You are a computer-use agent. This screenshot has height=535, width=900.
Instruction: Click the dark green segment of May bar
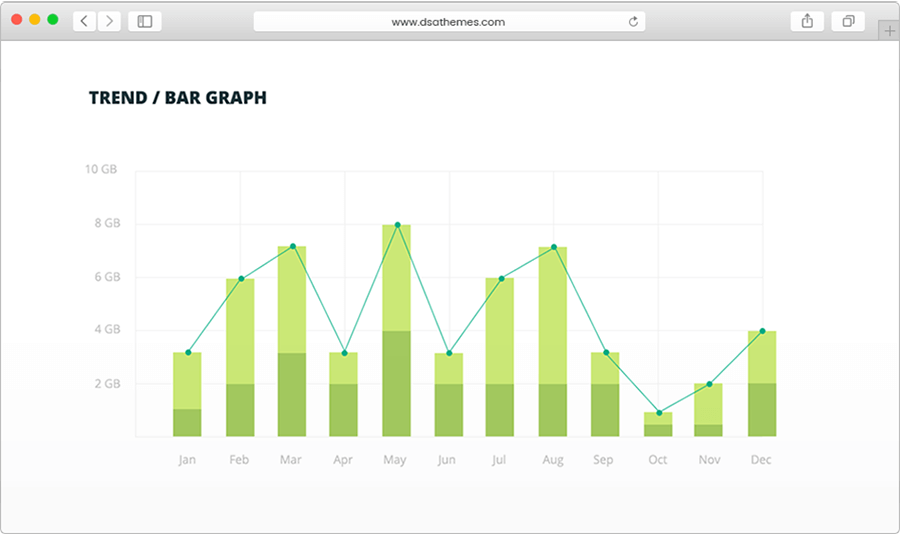(397, 383)
